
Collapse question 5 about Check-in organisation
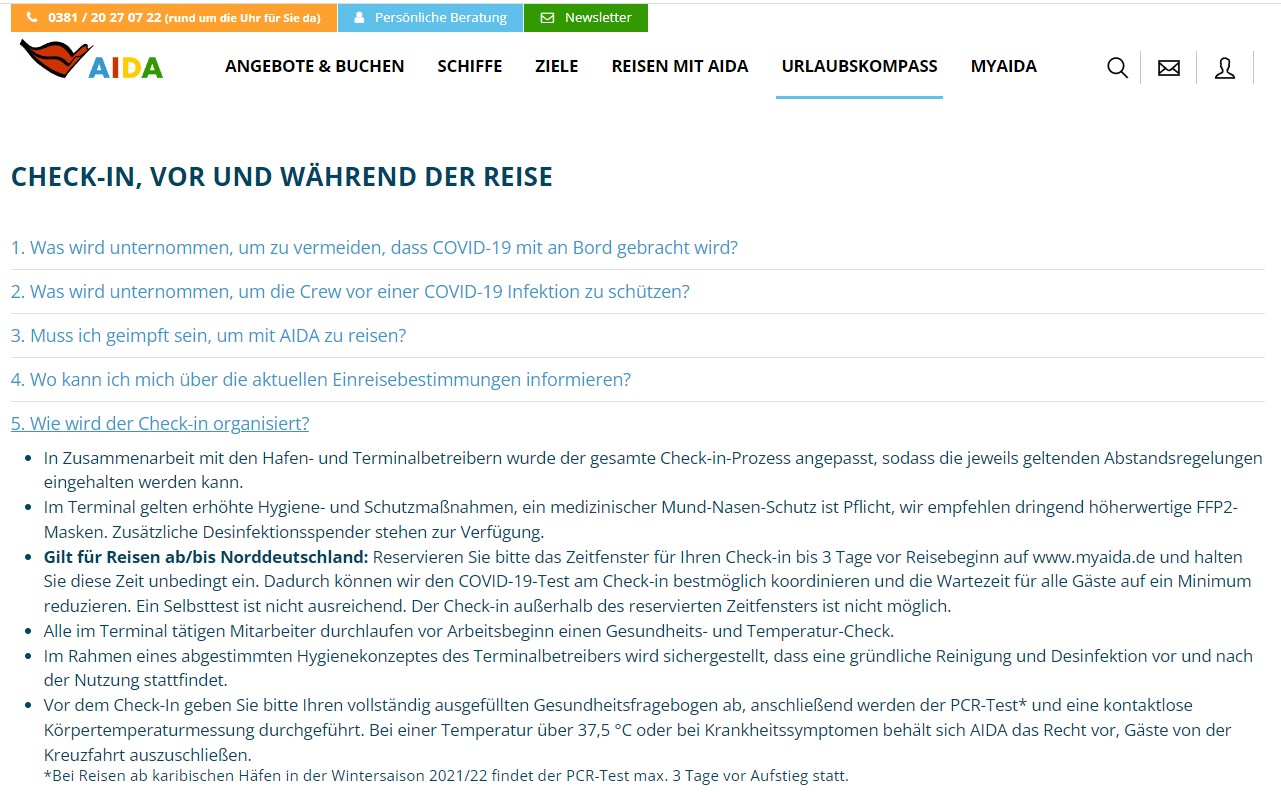160,423
